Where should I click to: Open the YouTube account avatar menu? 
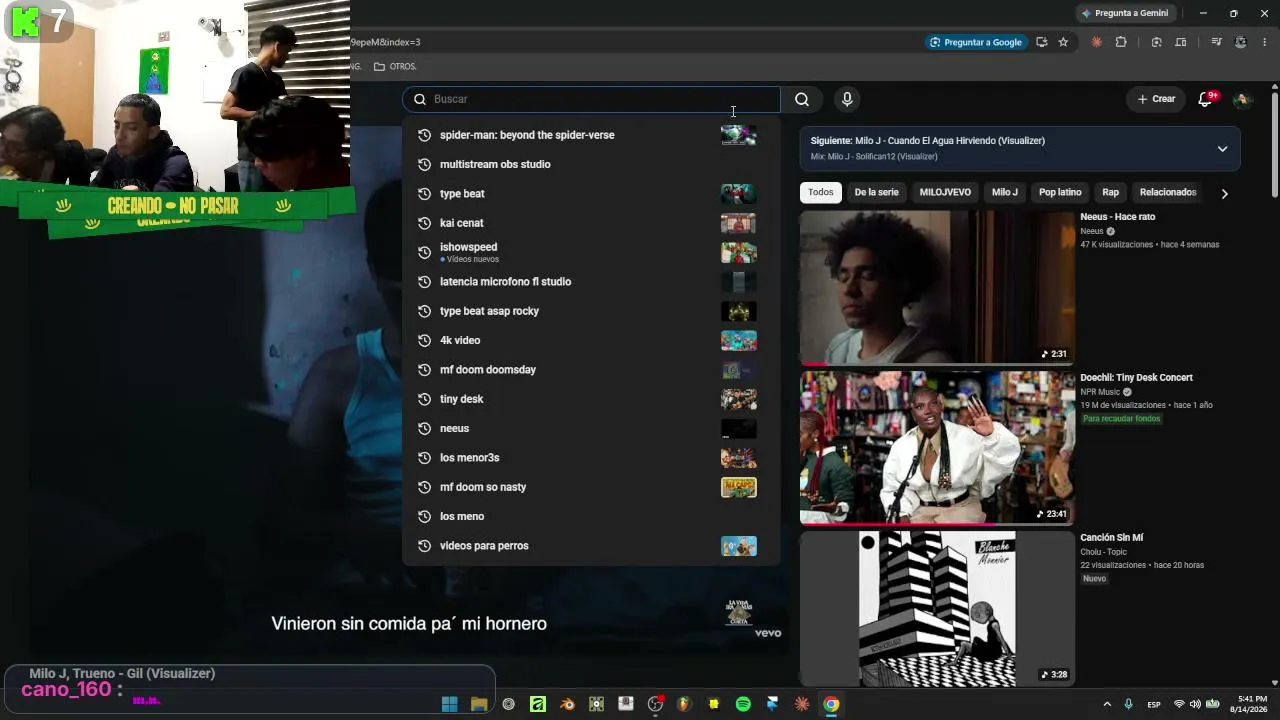1242,99
